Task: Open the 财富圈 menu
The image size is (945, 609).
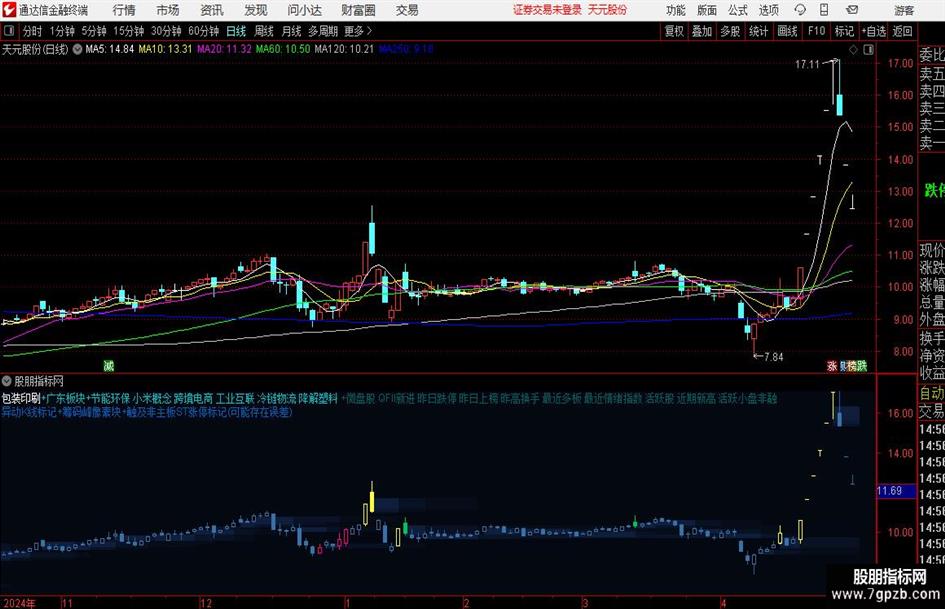Action: [358, 10]
